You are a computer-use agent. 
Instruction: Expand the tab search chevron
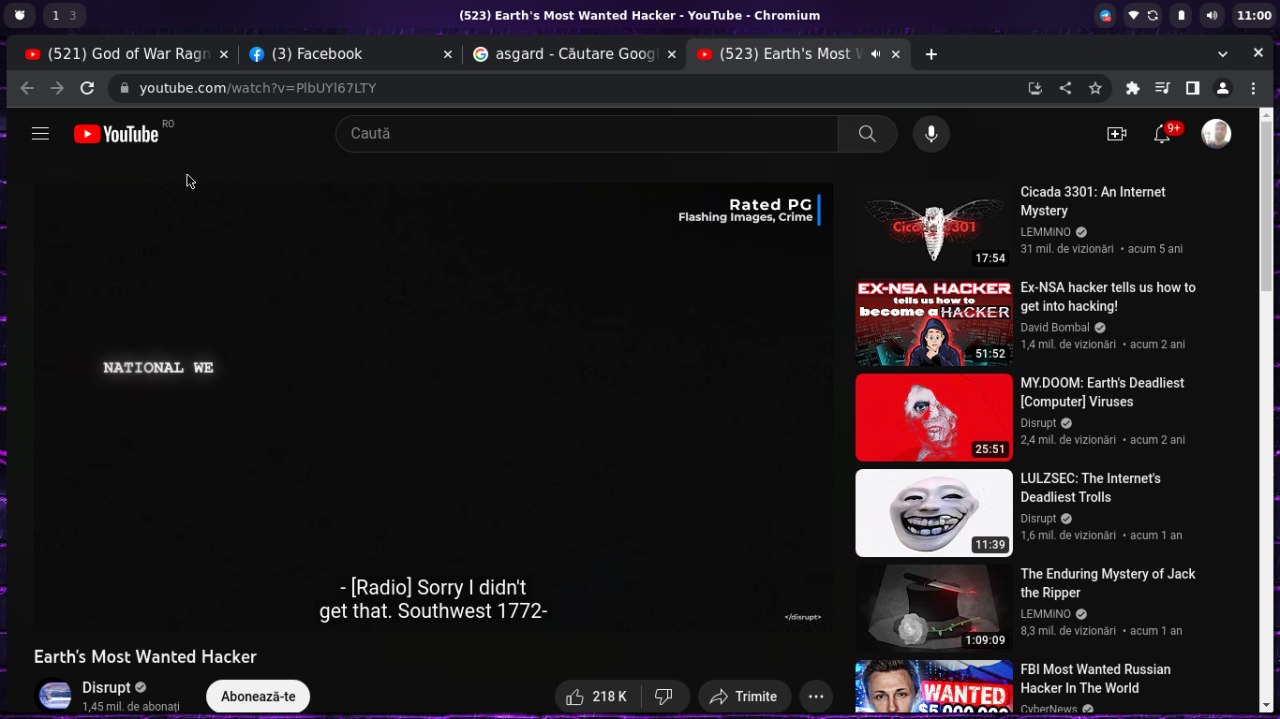(1223, 54)
